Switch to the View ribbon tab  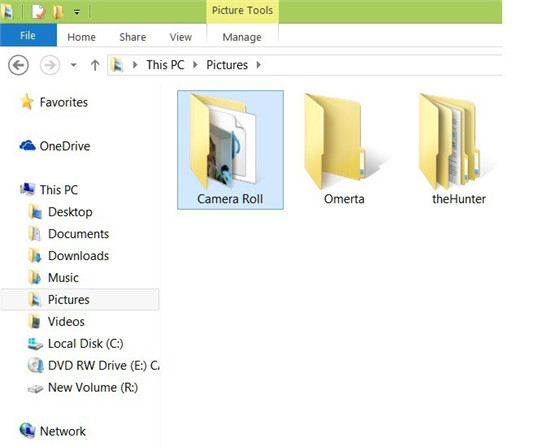[x=181, y=37]
